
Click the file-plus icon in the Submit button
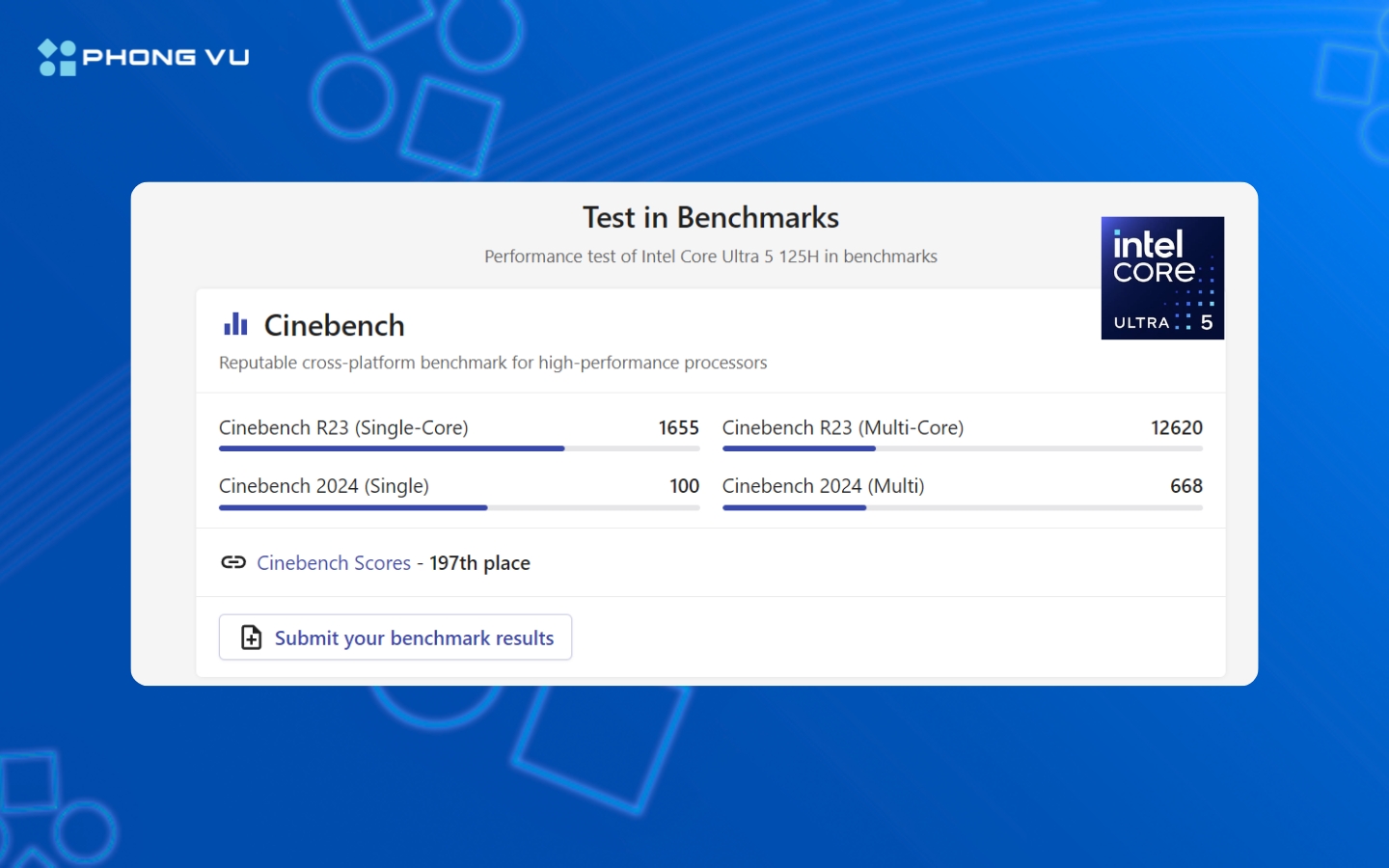click(251, 637)
